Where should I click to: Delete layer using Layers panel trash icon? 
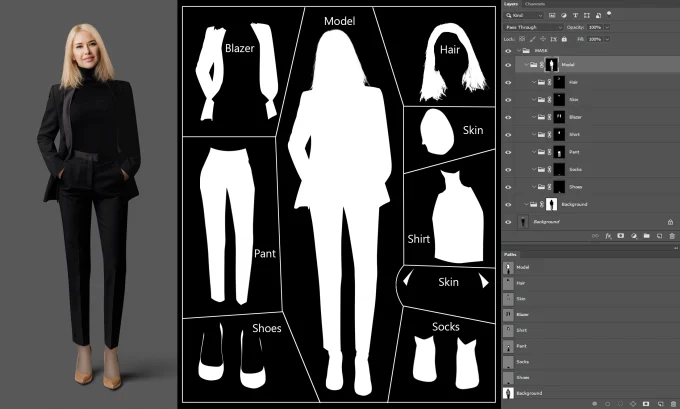click(x=672, y=236)
